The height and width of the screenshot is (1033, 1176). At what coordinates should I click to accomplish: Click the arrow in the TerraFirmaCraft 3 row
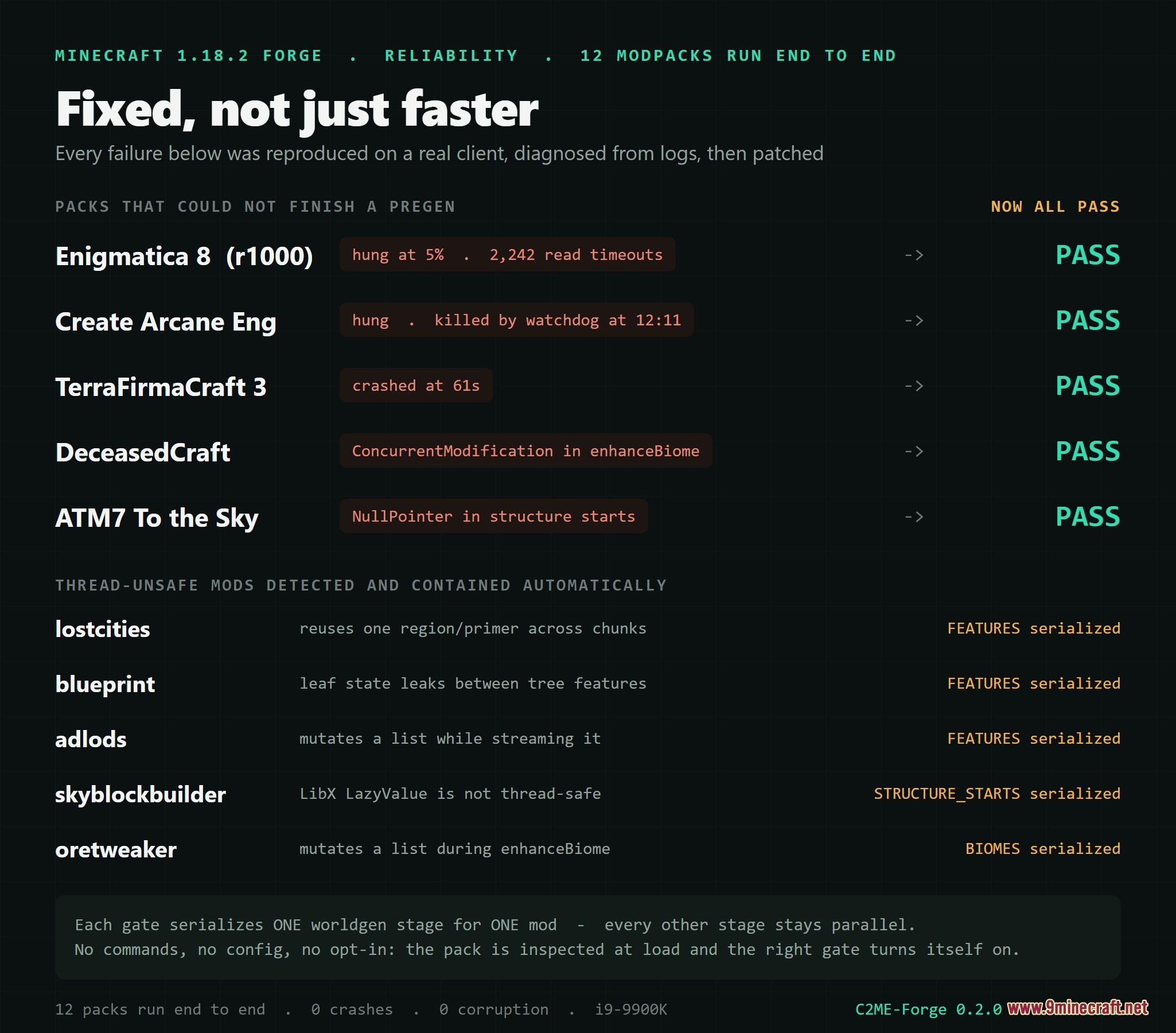click(x=914, y=386)
